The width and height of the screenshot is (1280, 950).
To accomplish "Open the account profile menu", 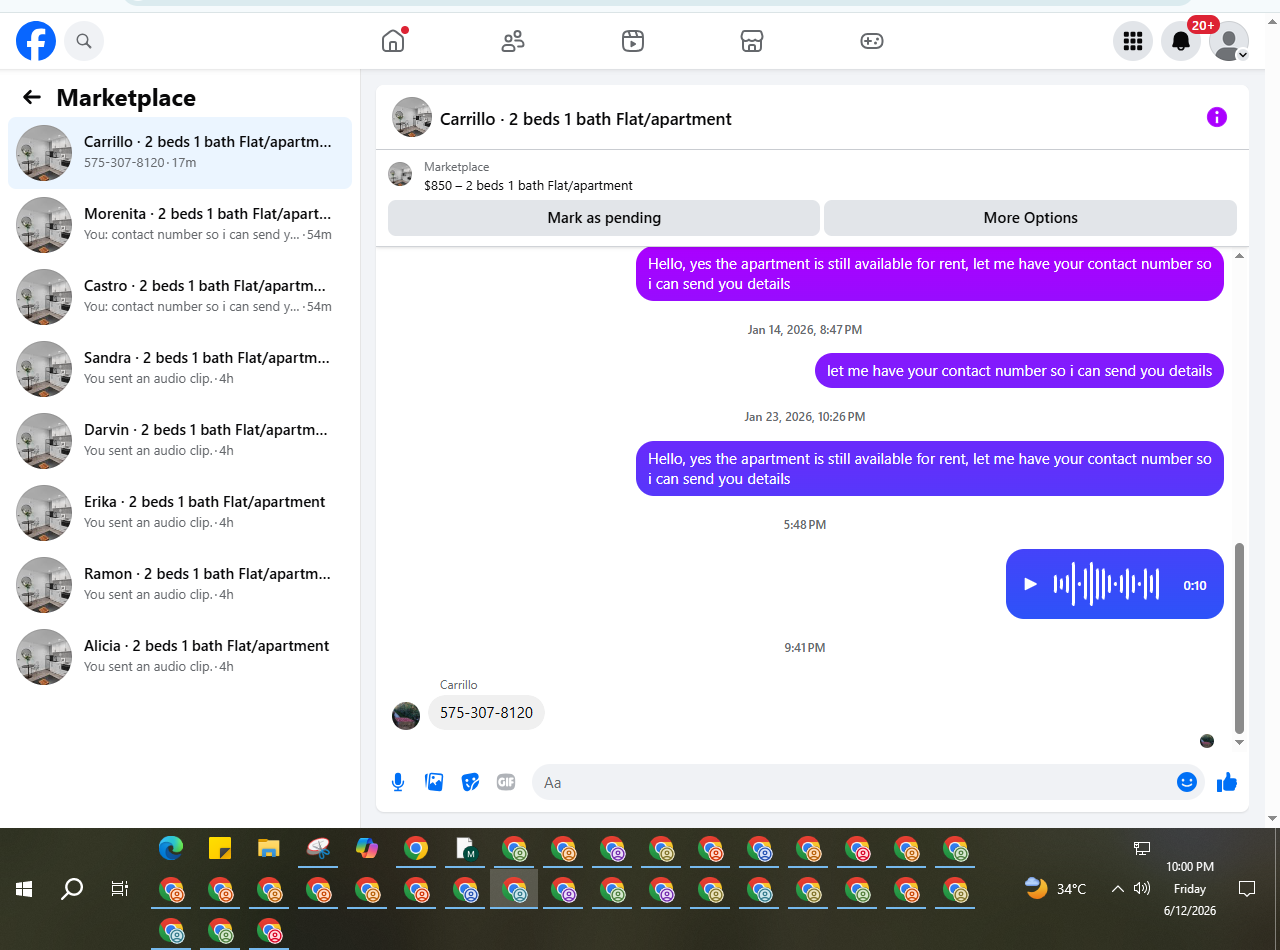I will click(1229, 41).
